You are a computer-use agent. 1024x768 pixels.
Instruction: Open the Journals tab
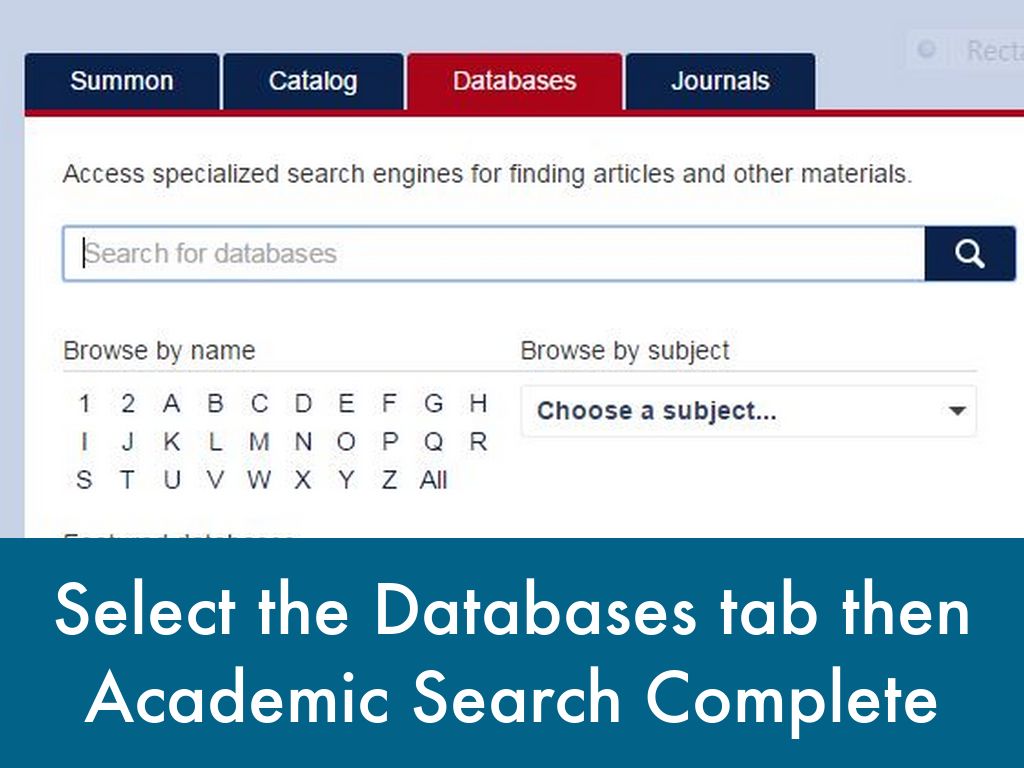(720, 82)
